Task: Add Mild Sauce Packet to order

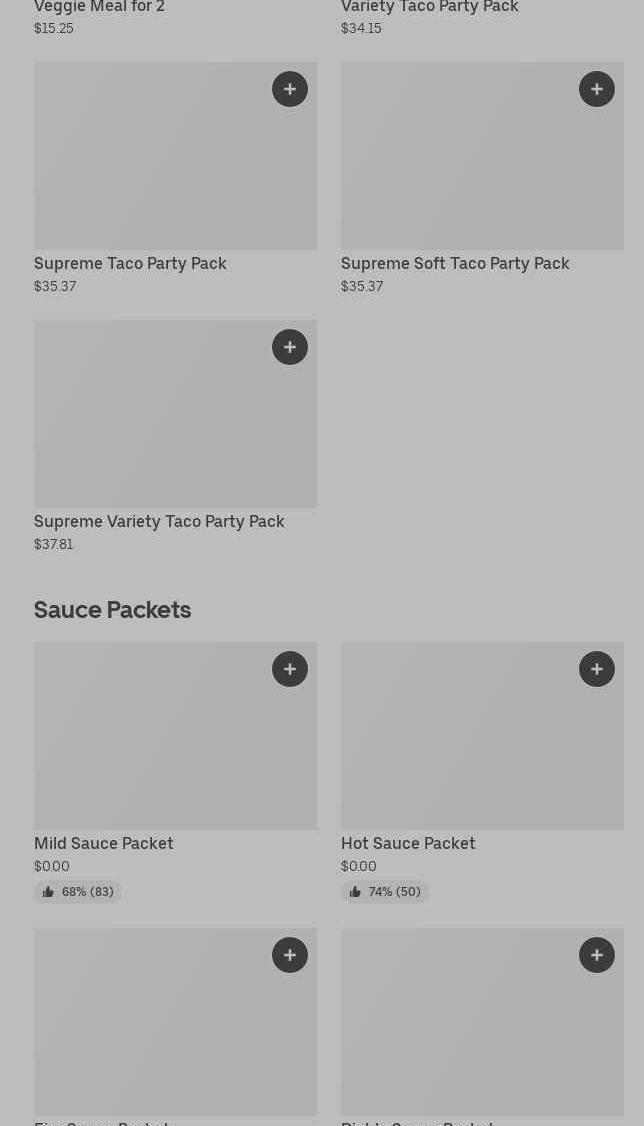Action: (290, 669)
